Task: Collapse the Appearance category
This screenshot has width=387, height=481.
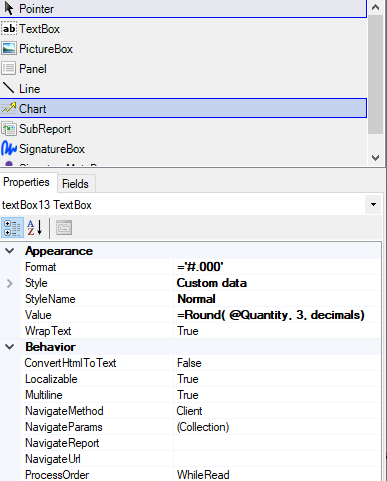Action: 10,251
